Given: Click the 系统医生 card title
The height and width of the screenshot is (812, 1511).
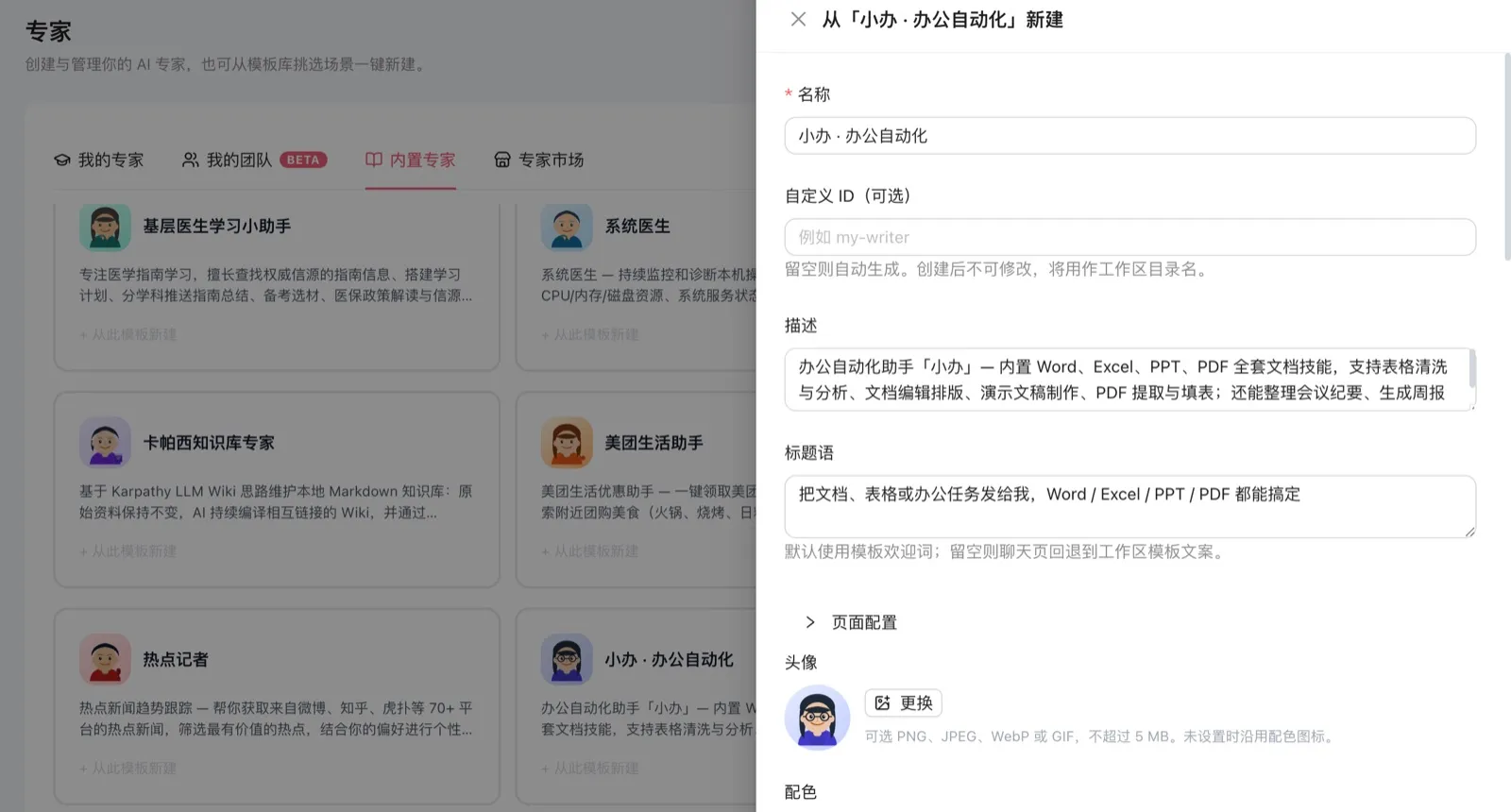Looking at the screenshot, I should [x=637, y=227].
